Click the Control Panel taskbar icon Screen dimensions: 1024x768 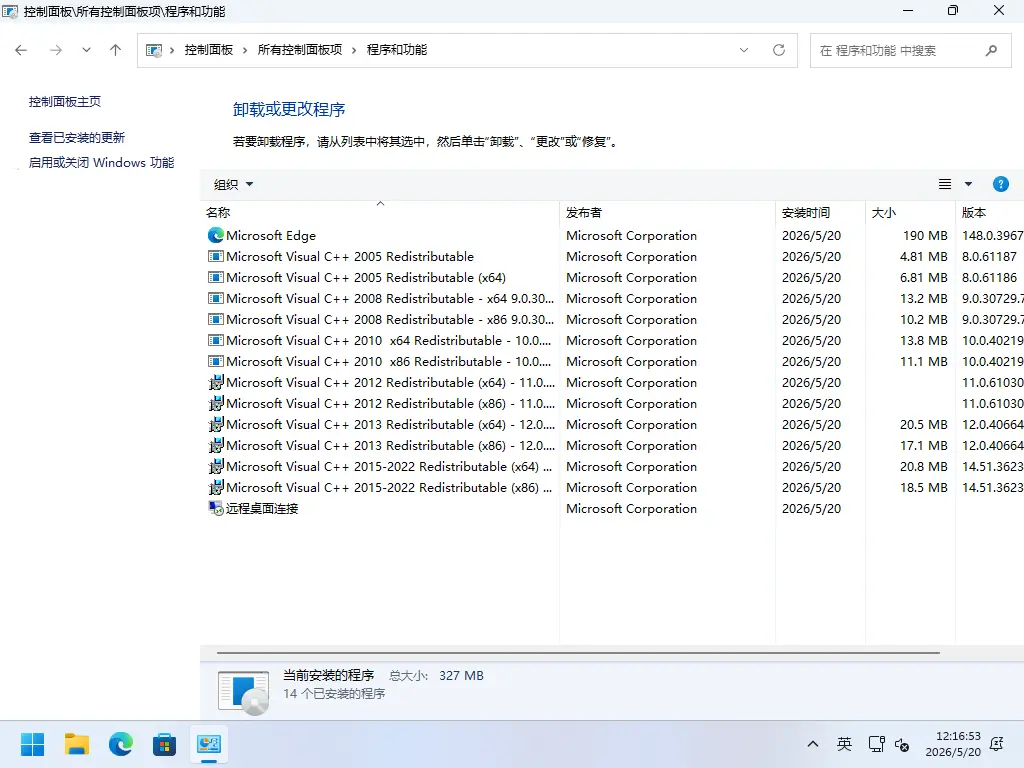(209, 744)
